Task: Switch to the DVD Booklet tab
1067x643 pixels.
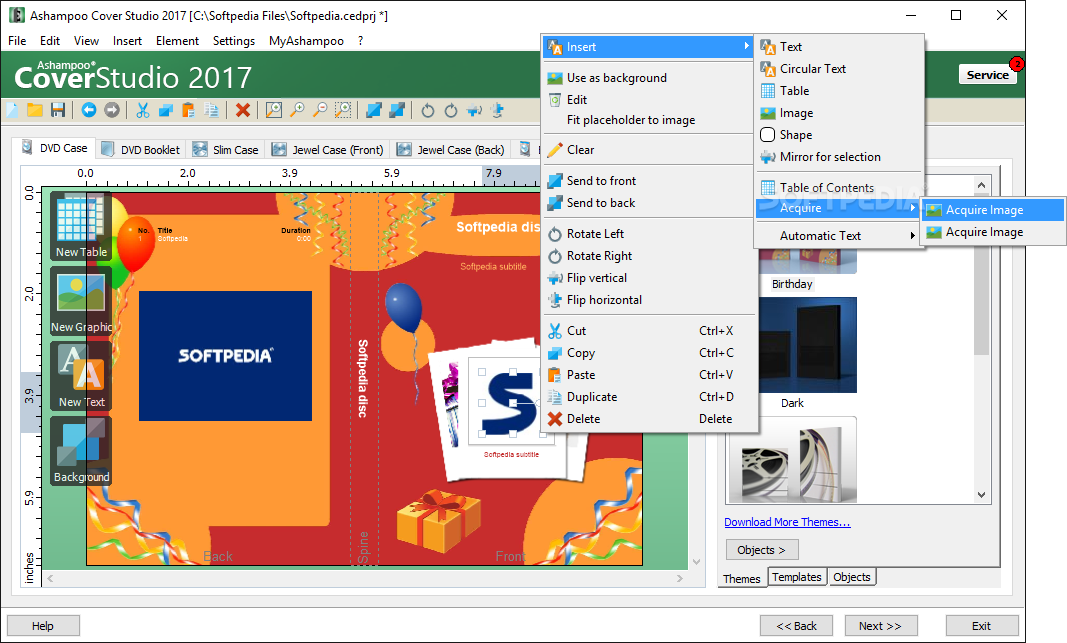Action: click(x=141, y=150)
